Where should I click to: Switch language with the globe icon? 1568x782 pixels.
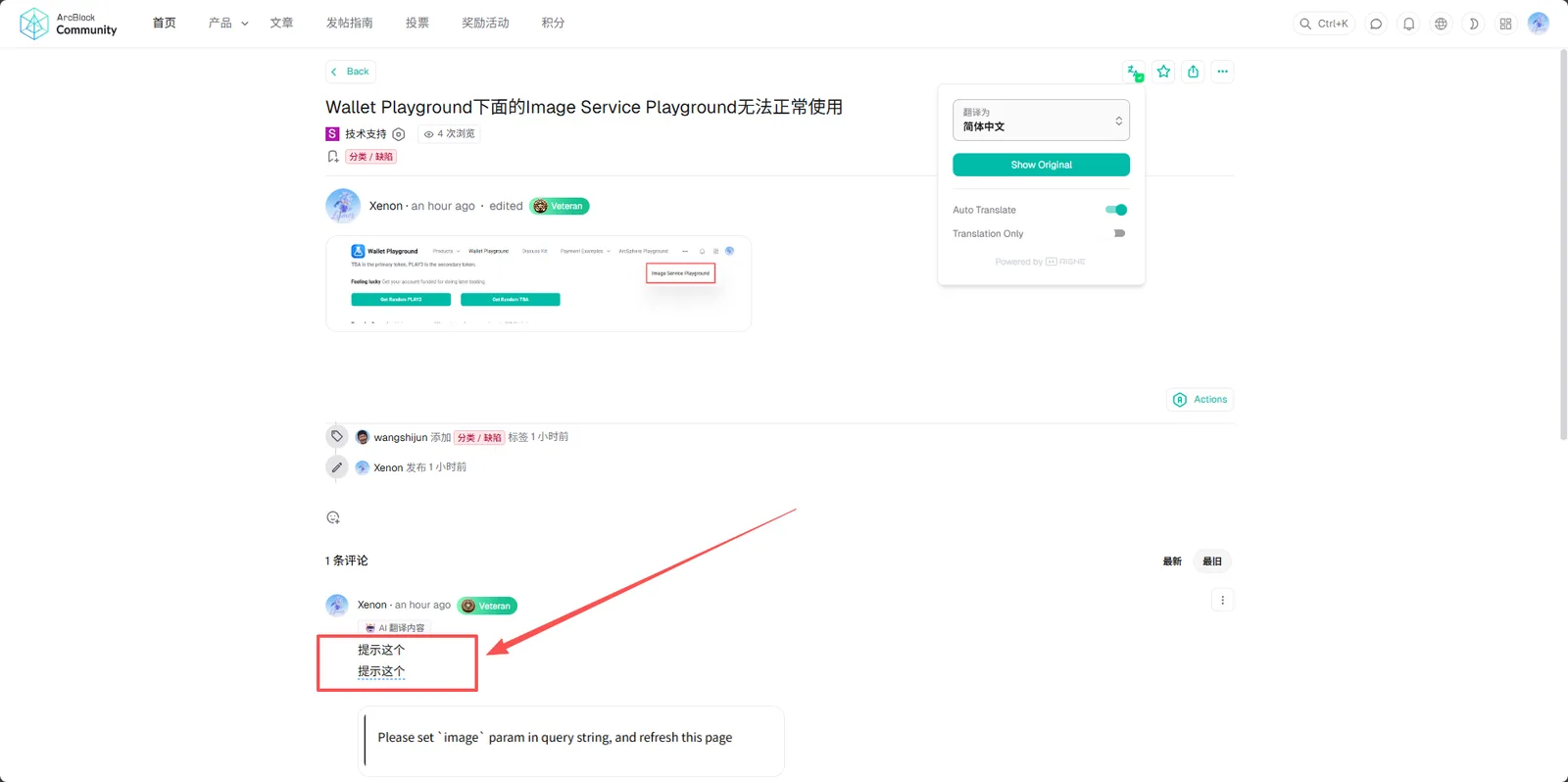coord(1441,24)
